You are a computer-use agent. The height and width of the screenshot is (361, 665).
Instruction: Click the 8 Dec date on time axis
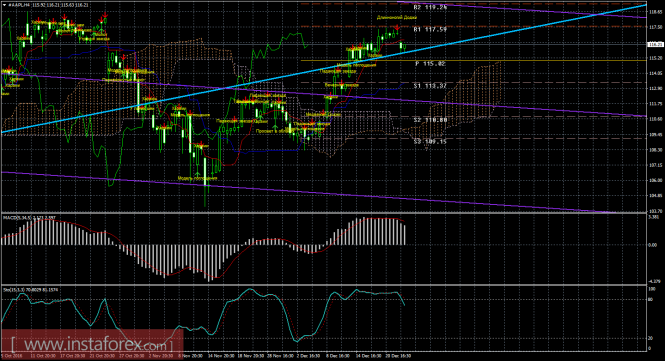(338, 356)
